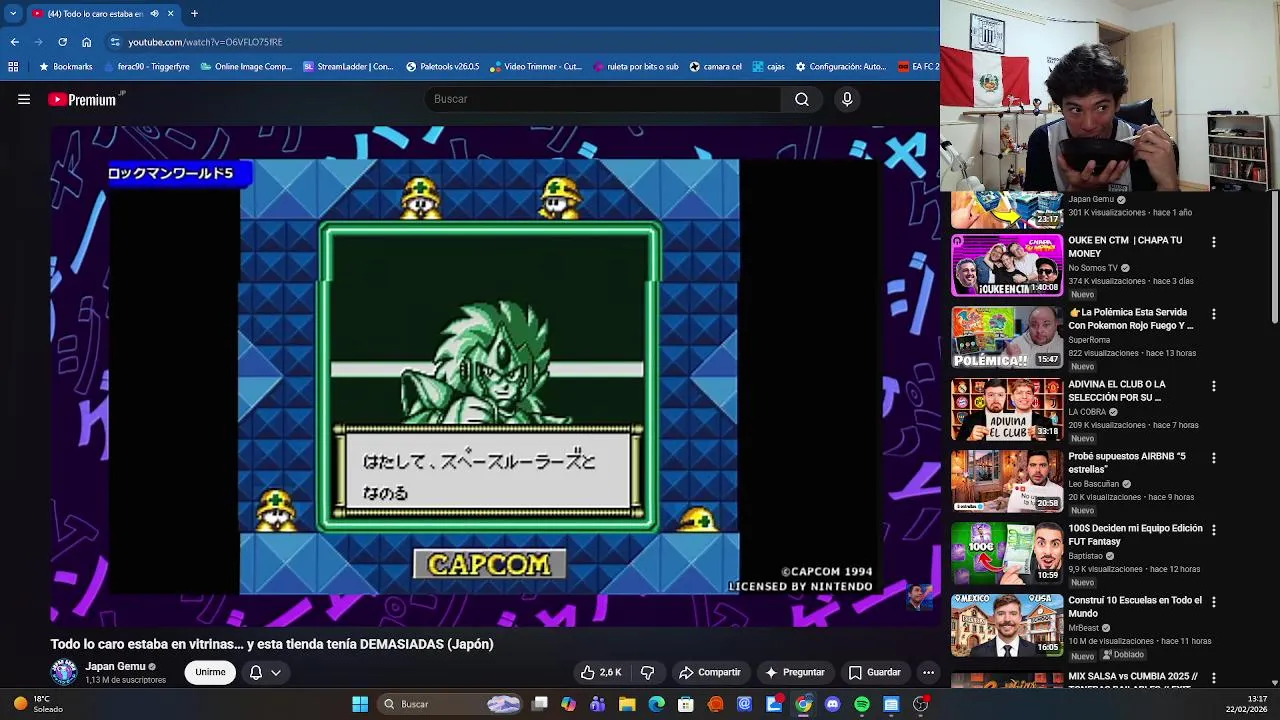Play ADIVINA EL CLUB video thumbnail

[x=1006, y=409]
